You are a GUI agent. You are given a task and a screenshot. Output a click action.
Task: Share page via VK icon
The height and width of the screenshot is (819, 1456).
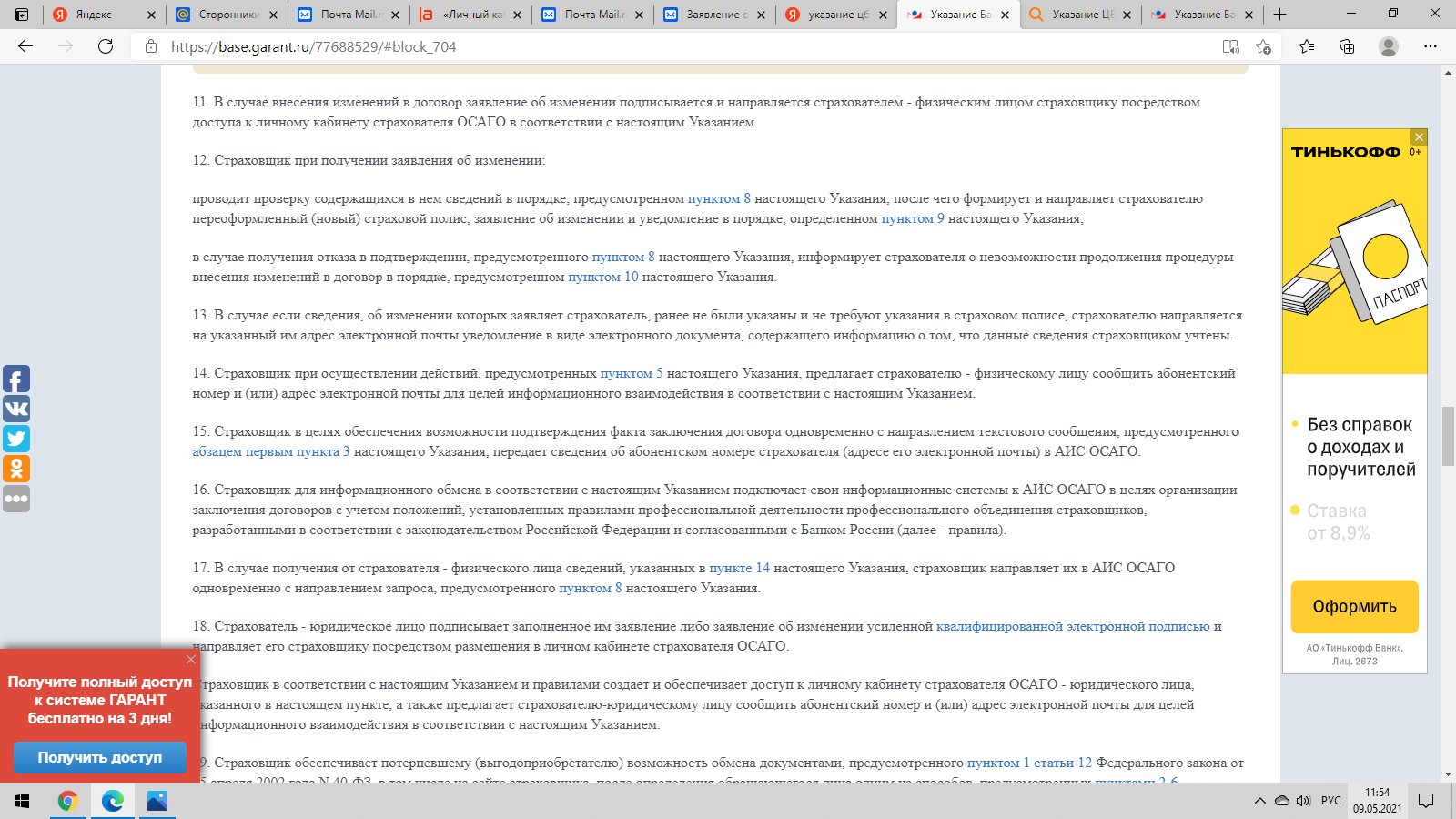pos(16,409)
